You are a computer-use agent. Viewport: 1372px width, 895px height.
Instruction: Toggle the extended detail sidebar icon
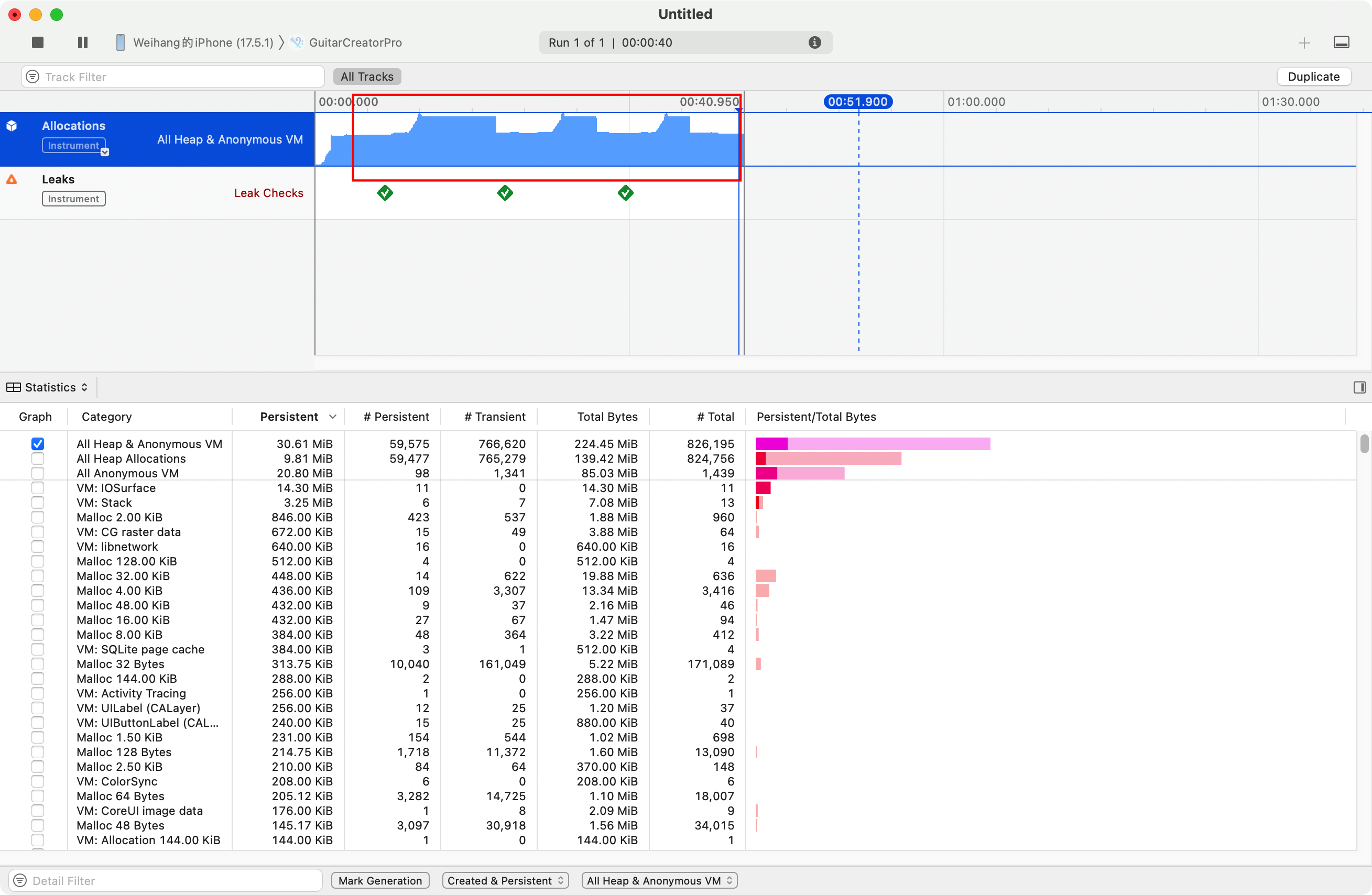click(x=1359, y=387)
